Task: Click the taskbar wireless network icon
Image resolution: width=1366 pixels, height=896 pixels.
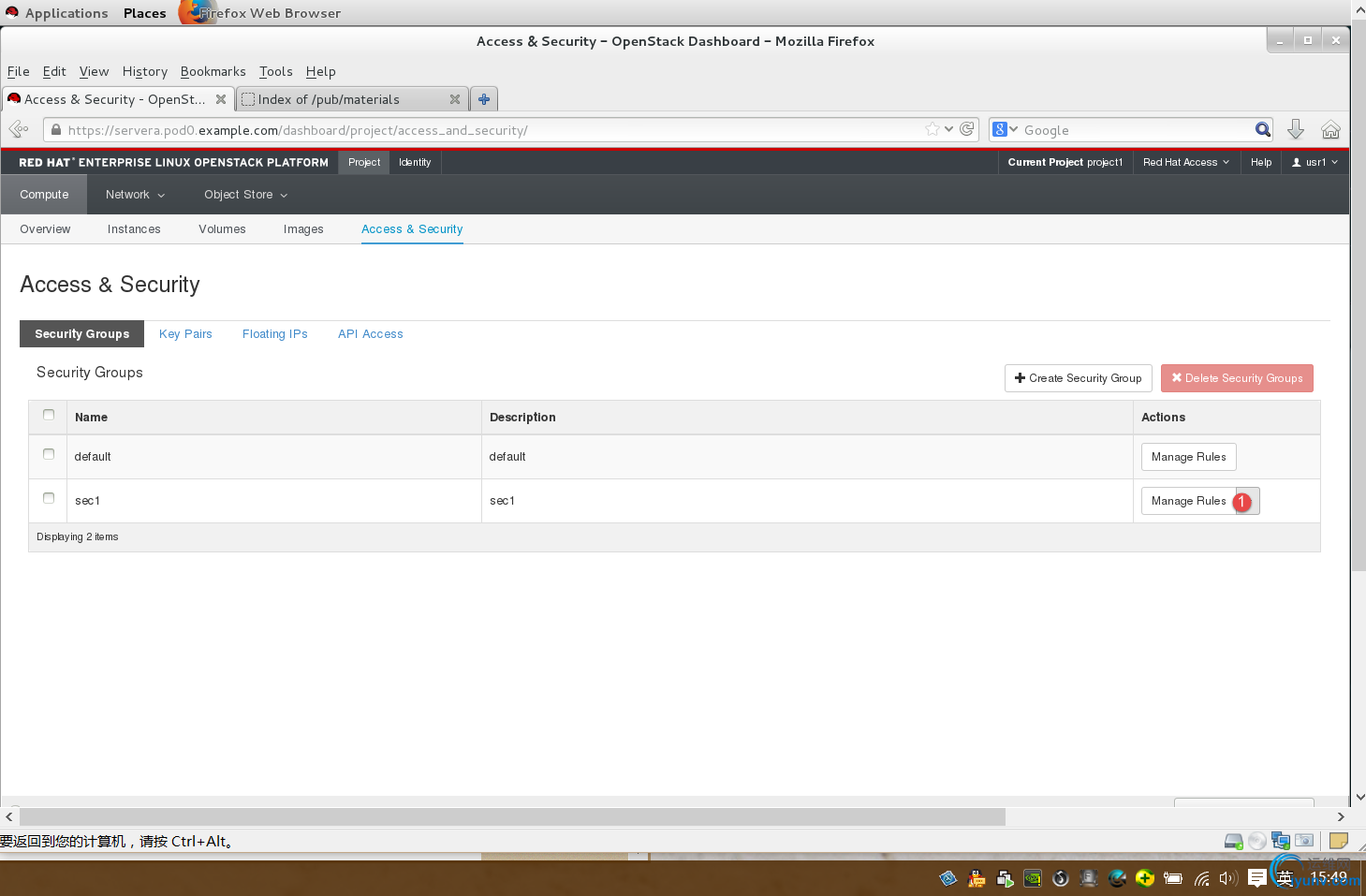Action: click(1201, 878)
